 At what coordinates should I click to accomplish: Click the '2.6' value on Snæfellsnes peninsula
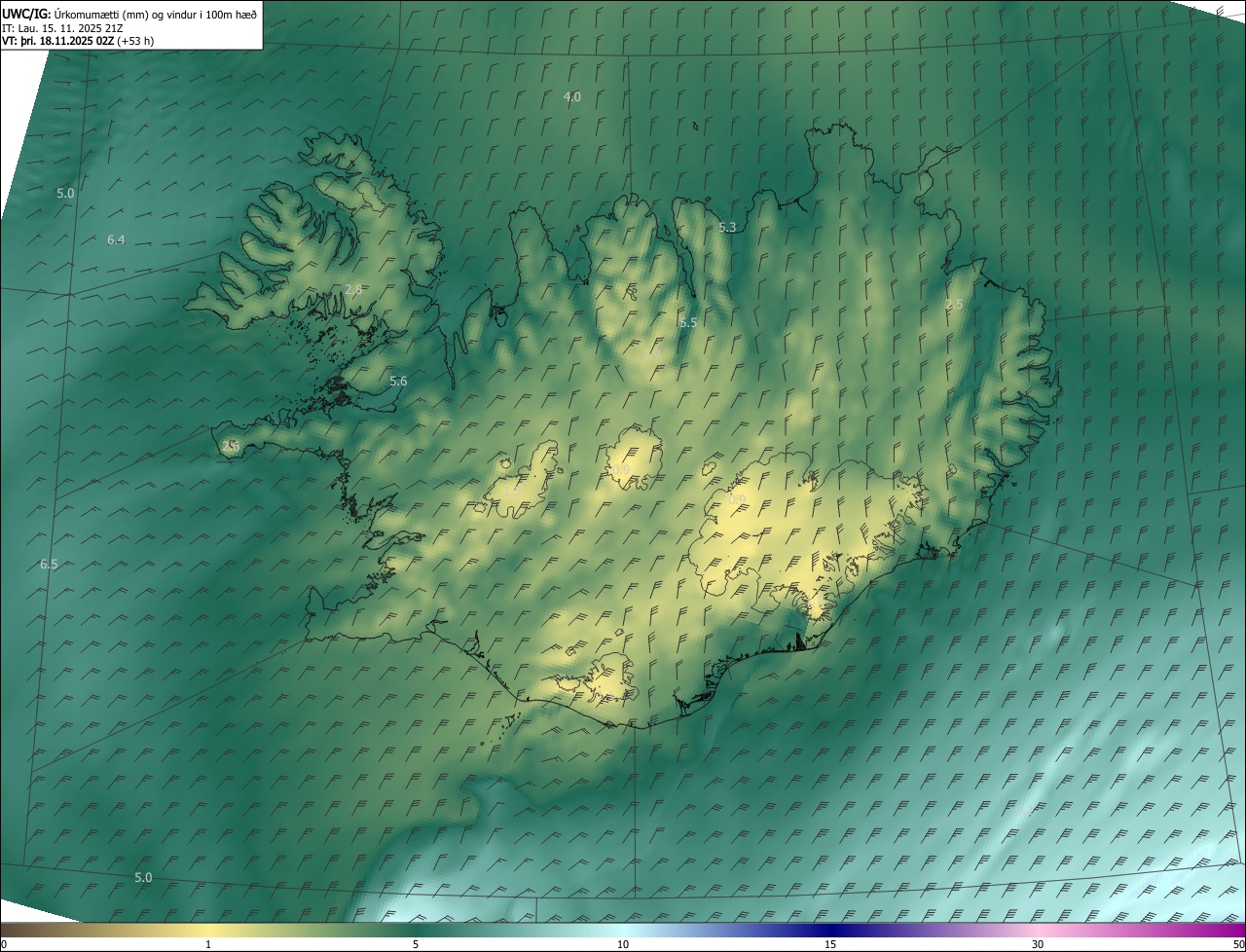tap(231, 446)
